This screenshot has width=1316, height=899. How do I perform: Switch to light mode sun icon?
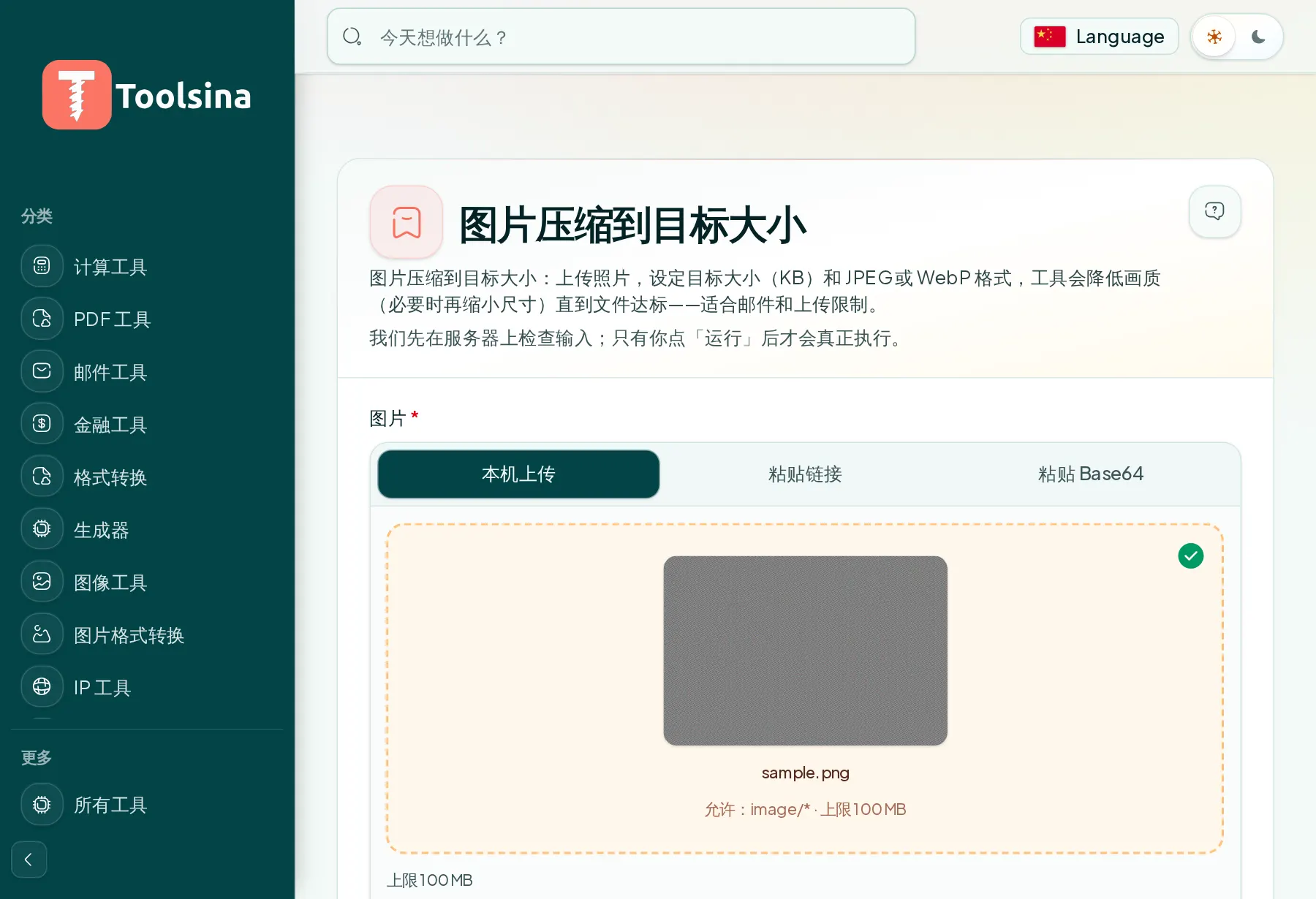point(1214,37)
